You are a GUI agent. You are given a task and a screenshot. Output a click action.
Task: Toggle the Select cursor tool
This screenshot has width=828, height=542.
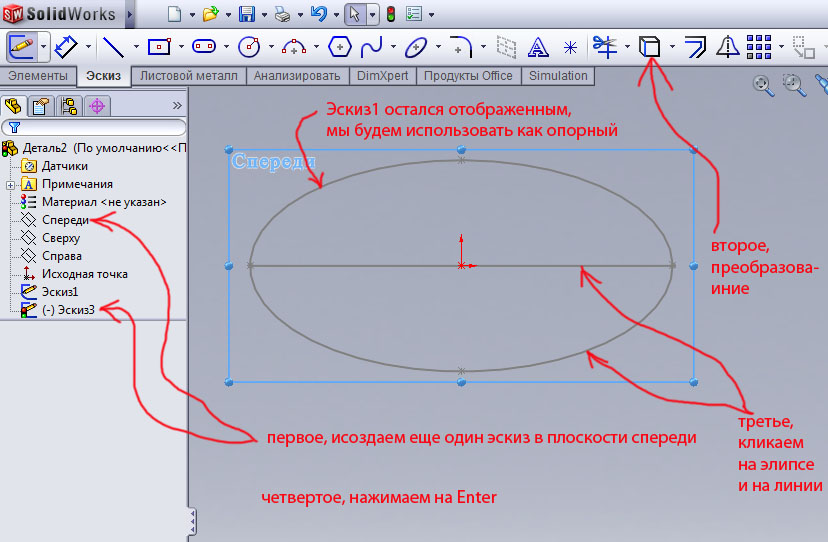coord(354,14)
